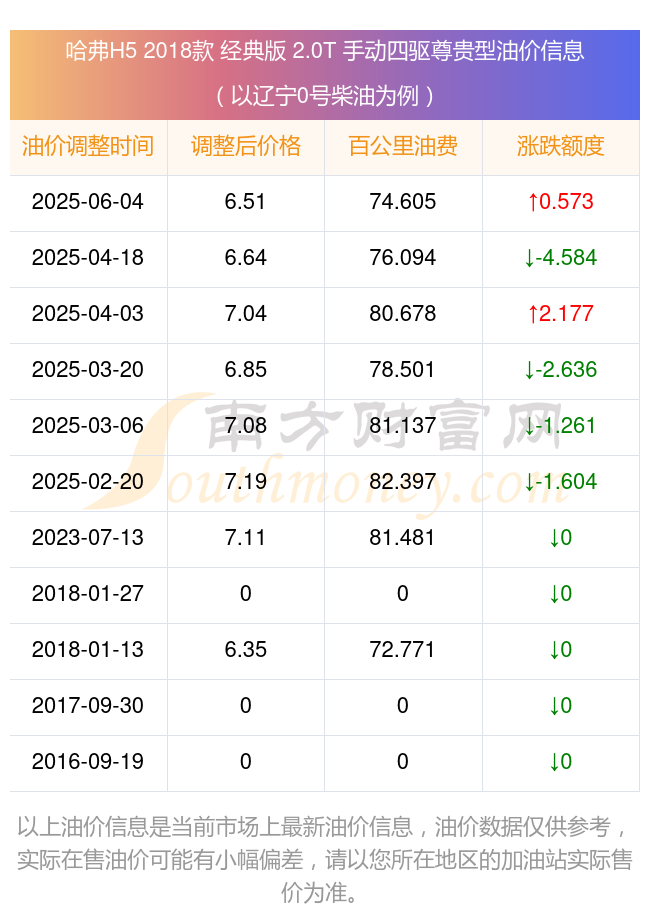Viewport: 650px width, 921px height.
Task: Select the fuel cost 82.397
Action: coord(403,482)
